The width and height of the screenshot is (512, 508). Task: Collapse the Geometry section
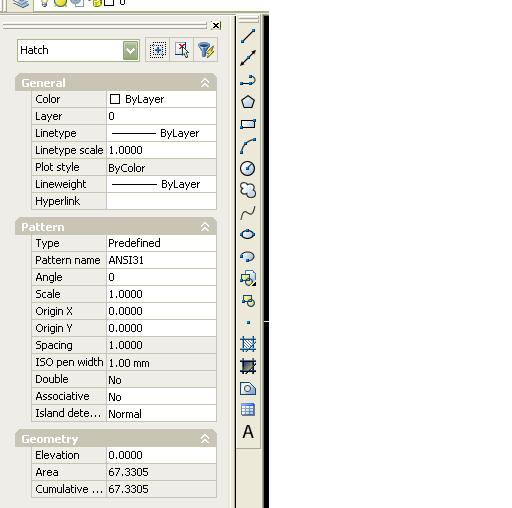(x=205, y=439)
